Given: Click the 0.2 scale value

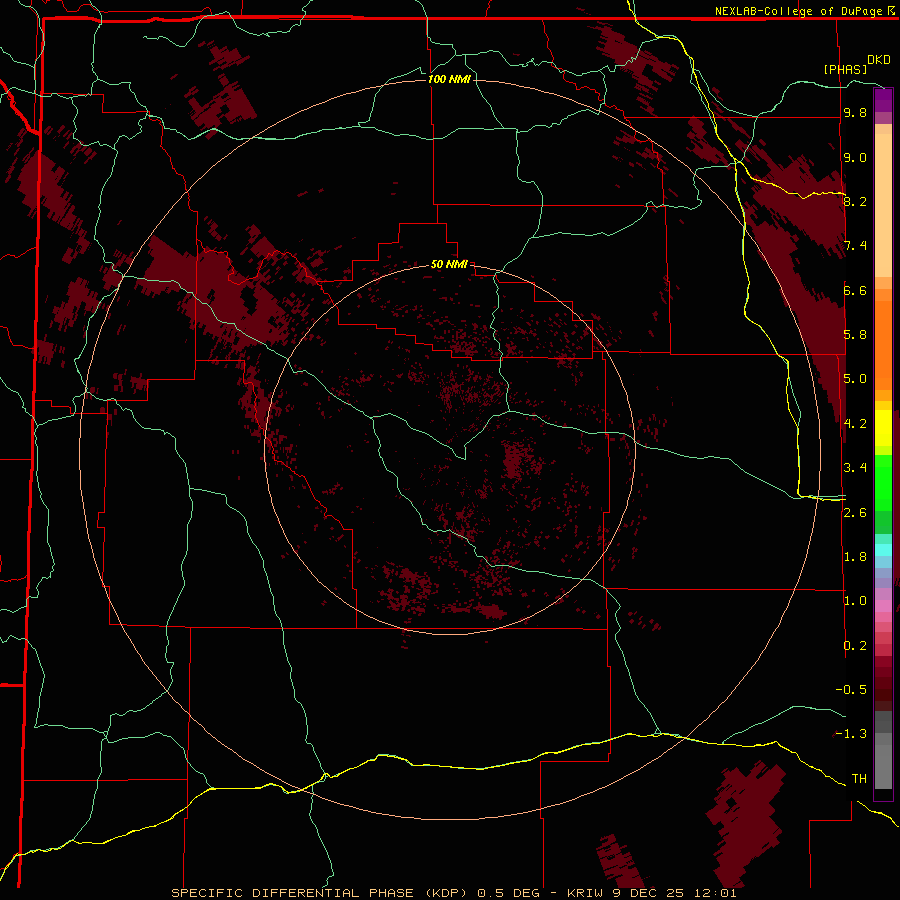Looking at the screenshot, I should click(855, 646).
